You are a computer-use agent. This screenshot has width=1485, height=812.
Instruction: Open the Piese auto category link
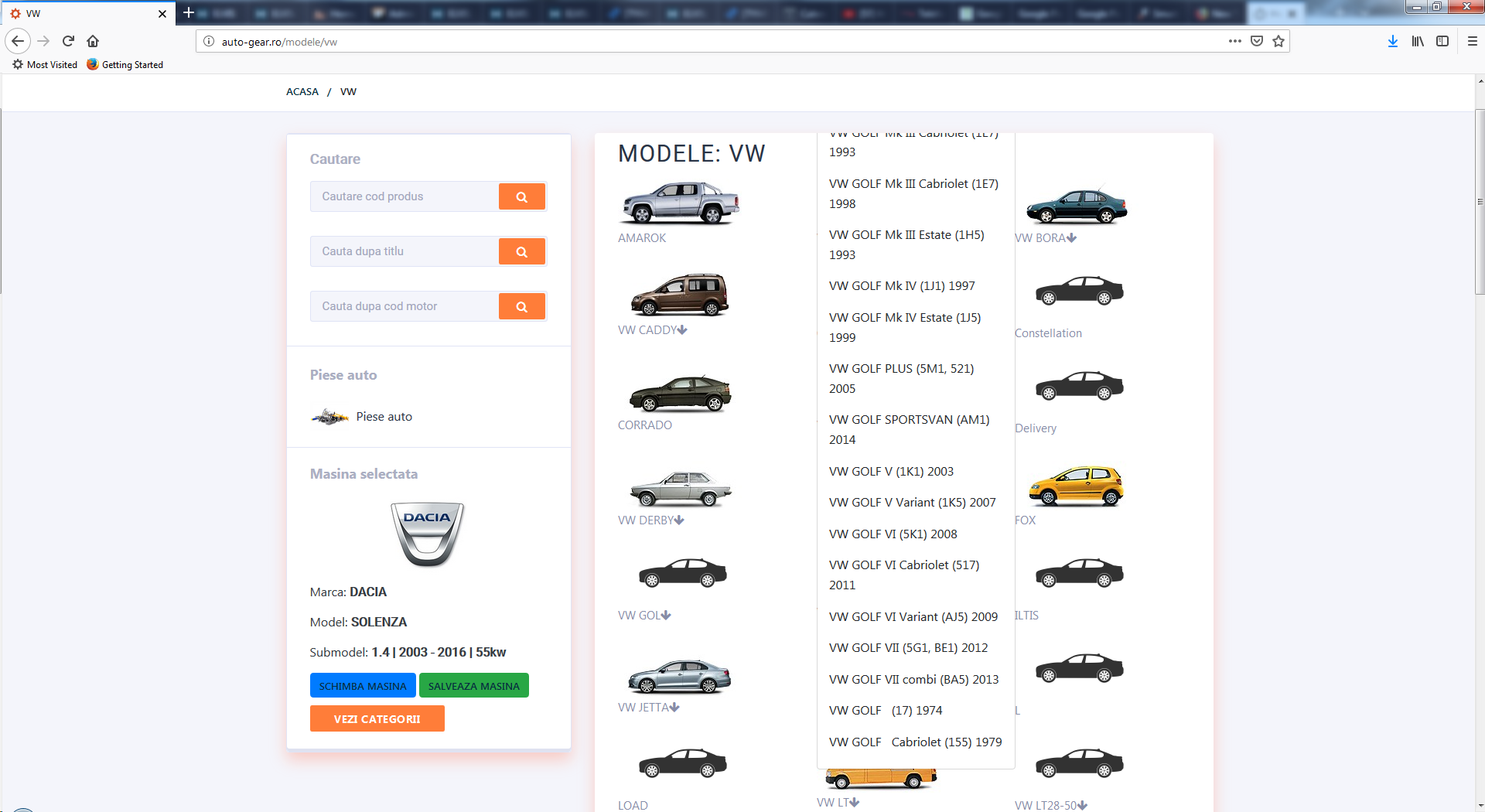[x=384, y=417]
